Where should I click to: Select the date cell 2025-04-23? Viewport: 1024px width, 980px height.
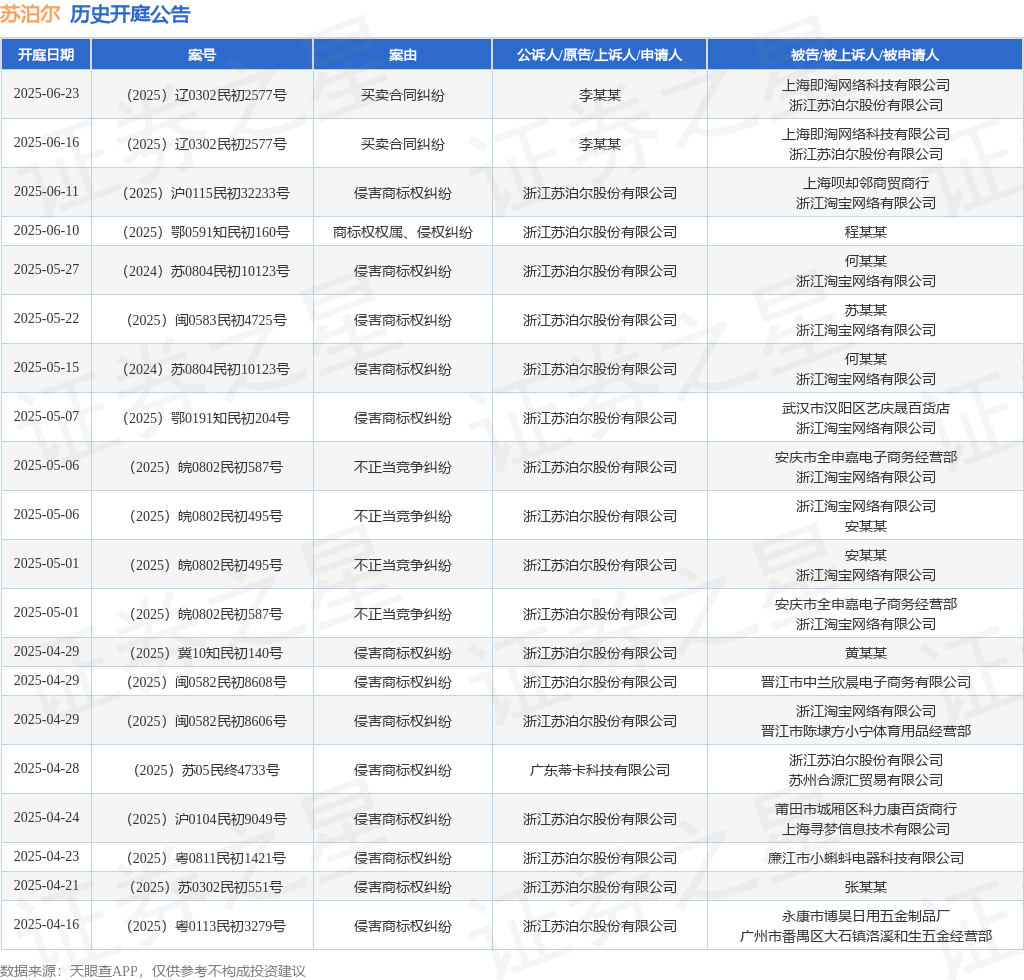[46, 857]
